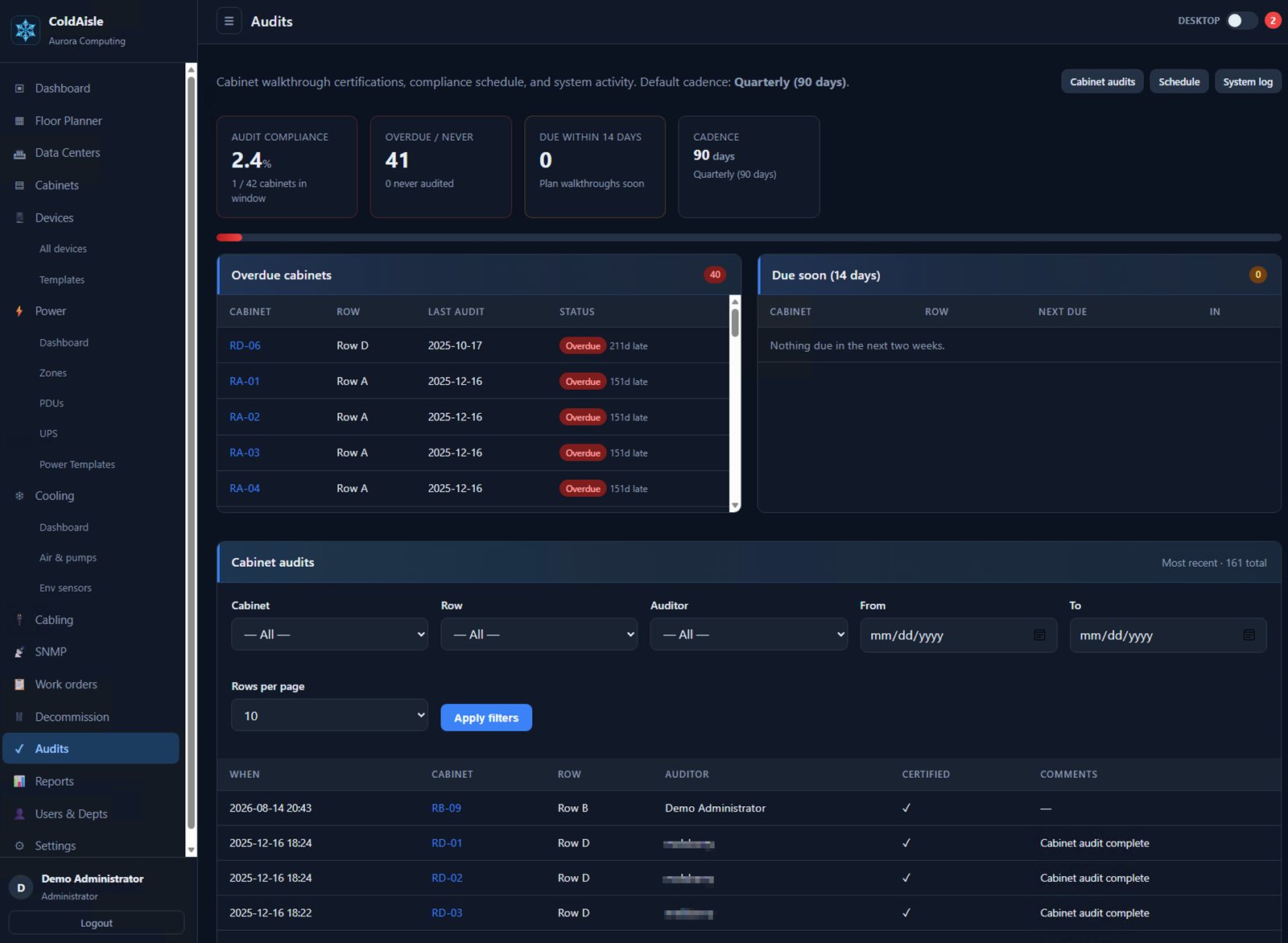Click the Work orders clipboard icon
Viewport: 1288px width, 943px height.
(x=19, y=685)
